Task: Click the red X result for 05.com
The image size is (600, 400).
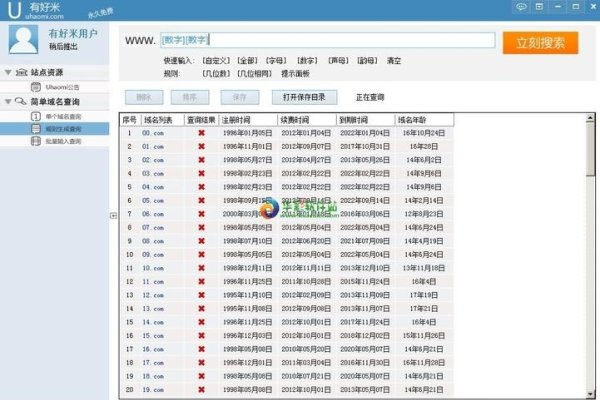Action: 201,201
